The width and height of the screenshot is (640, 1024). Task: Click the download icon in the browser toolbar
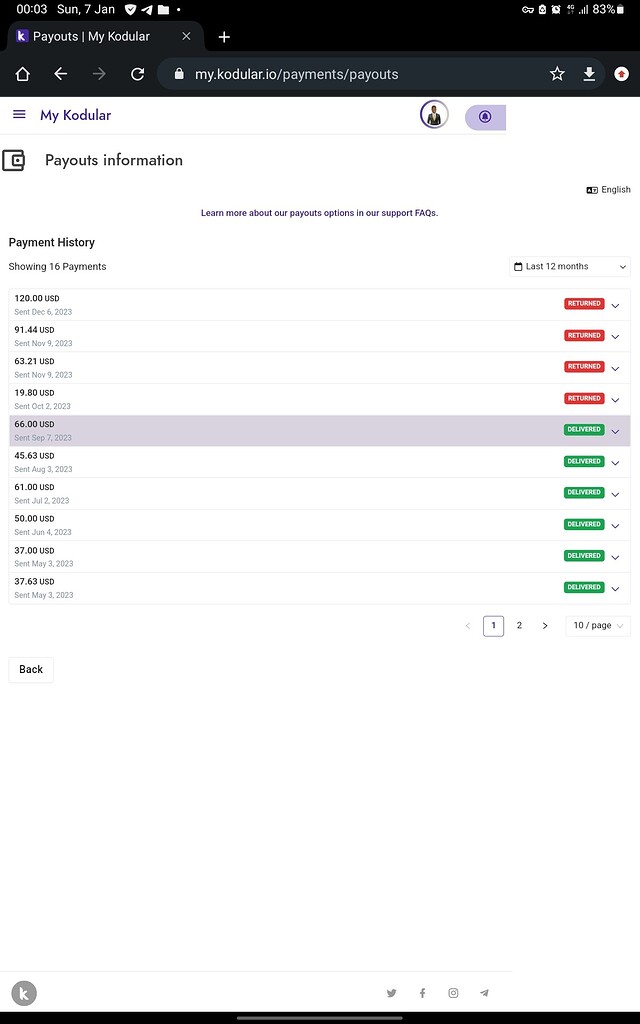click(589, 73)
